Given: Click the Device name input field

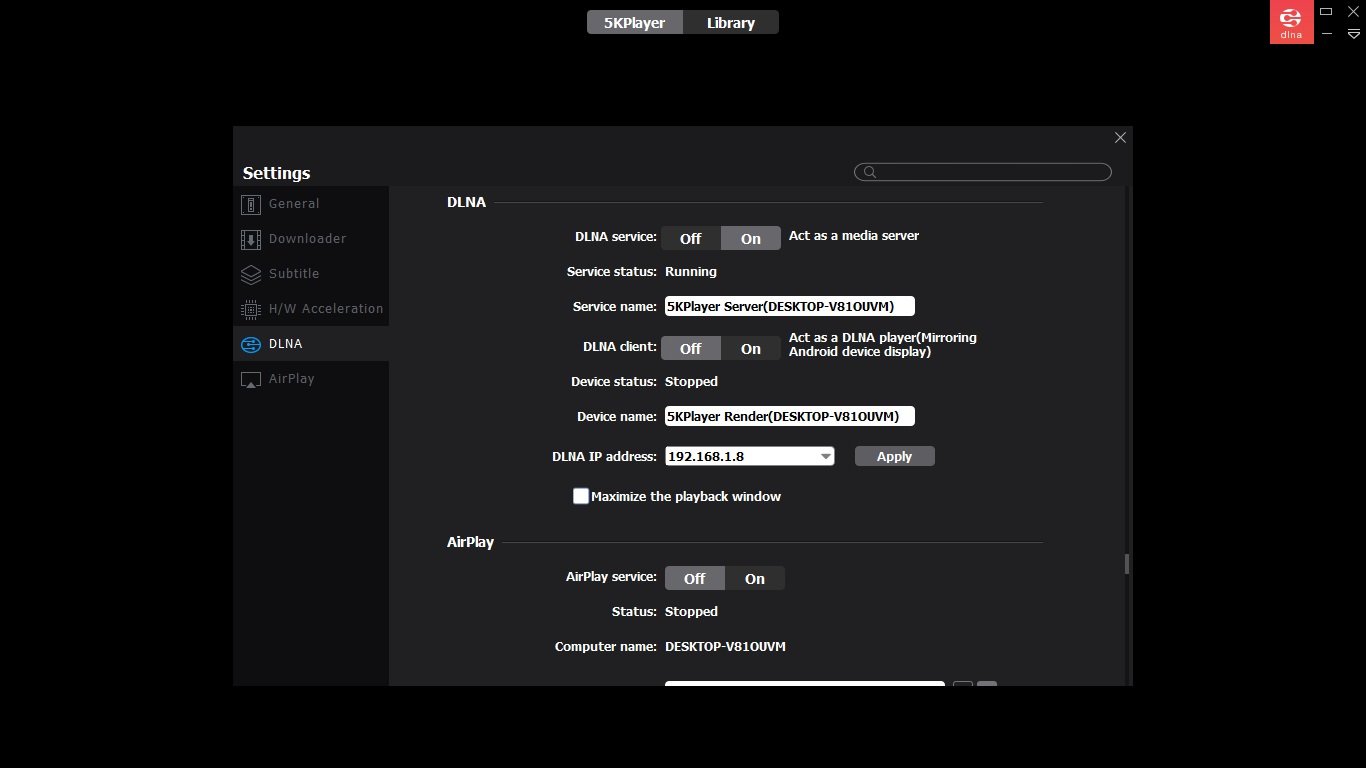Looking at the screenshot, I should click(x=790, y=416).
